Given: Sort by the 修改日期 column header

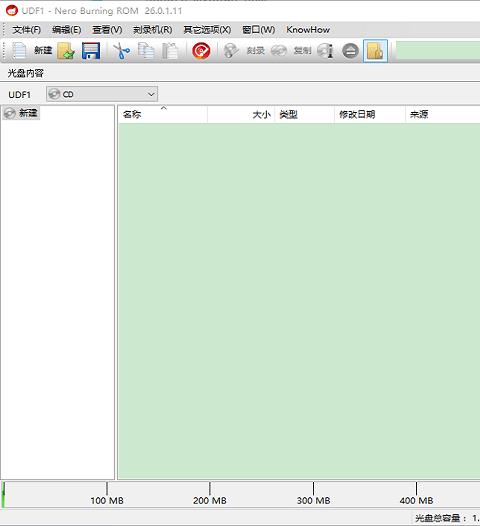Looking at the screenshot, I should 370,114.
